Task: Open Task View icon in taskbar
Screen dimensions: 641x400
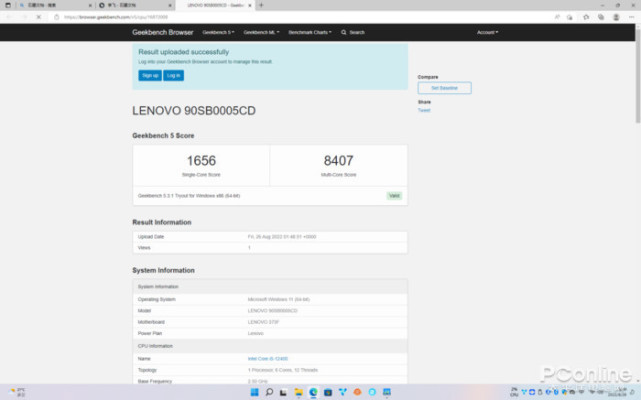Action: coord(283,392)
